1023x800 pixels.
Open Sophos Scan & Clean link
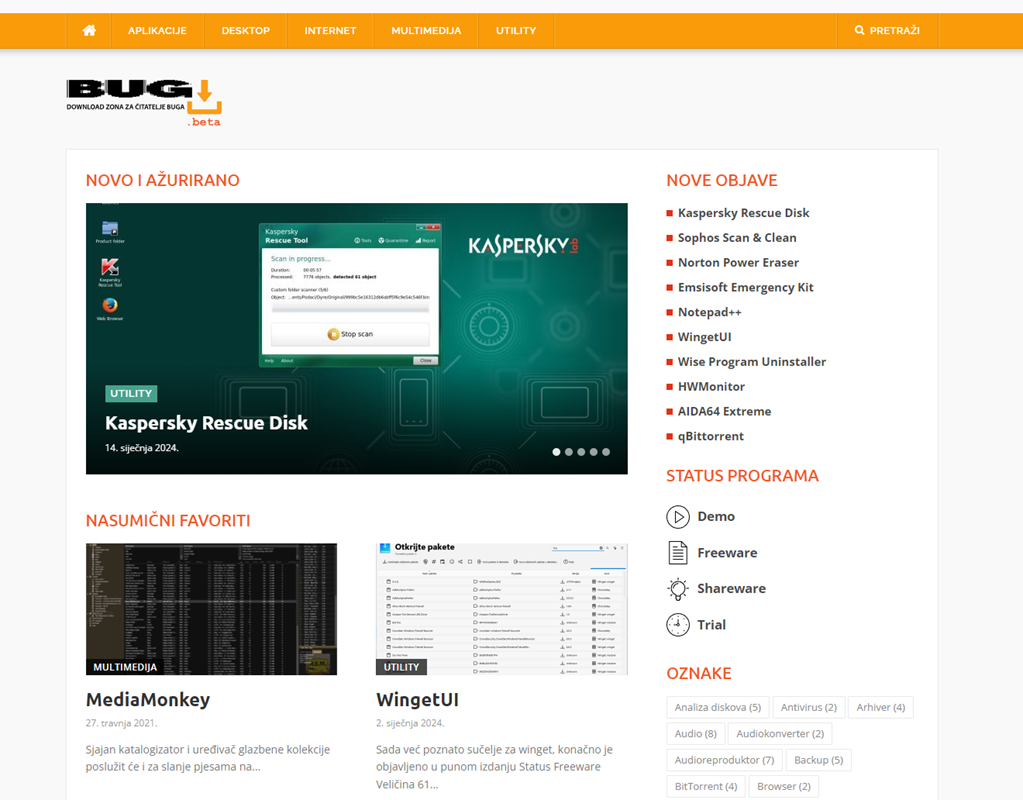[x=737, y=238]
